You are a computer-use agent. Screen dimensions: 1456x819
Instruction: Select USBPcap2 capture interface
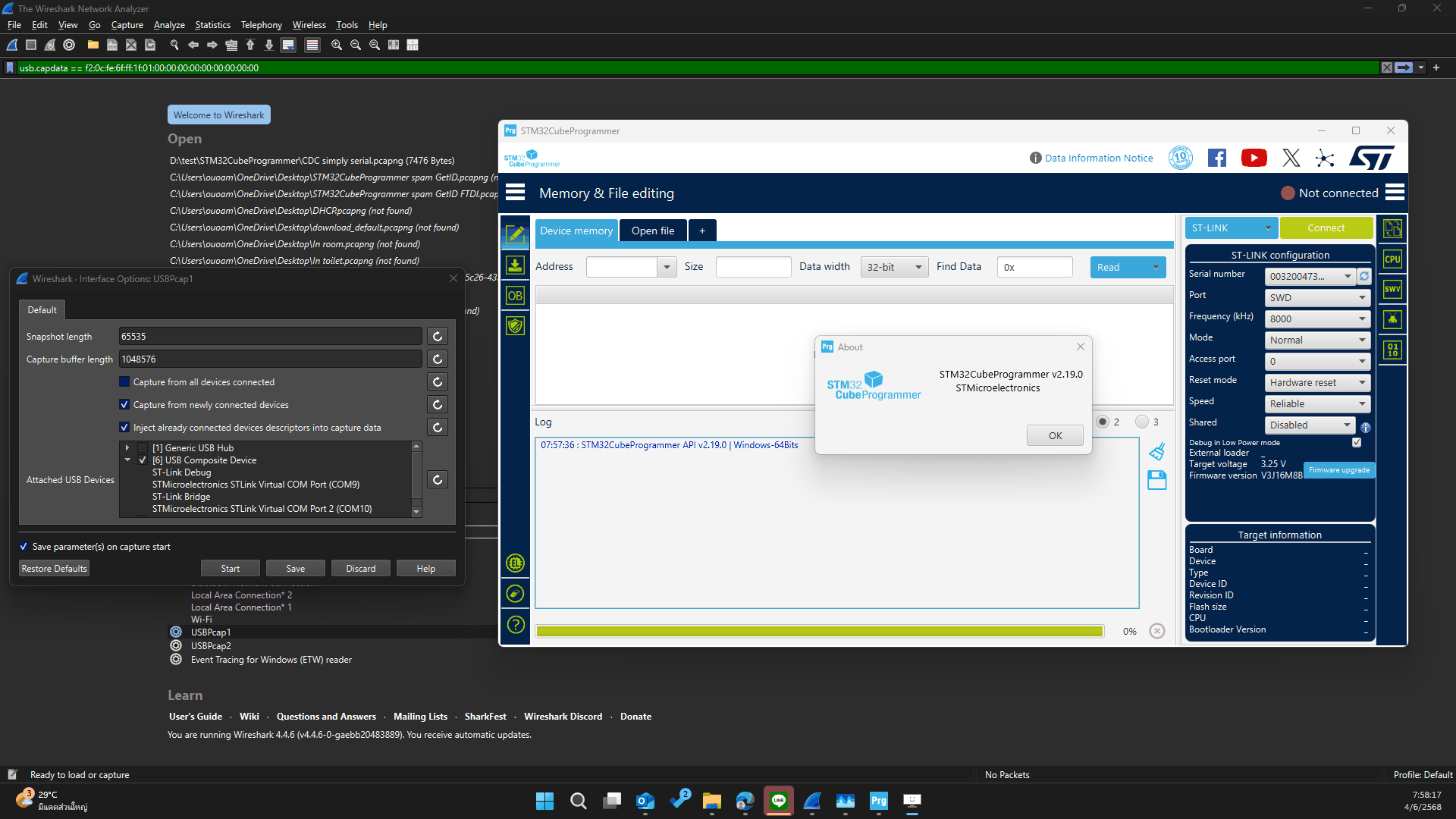211,645
